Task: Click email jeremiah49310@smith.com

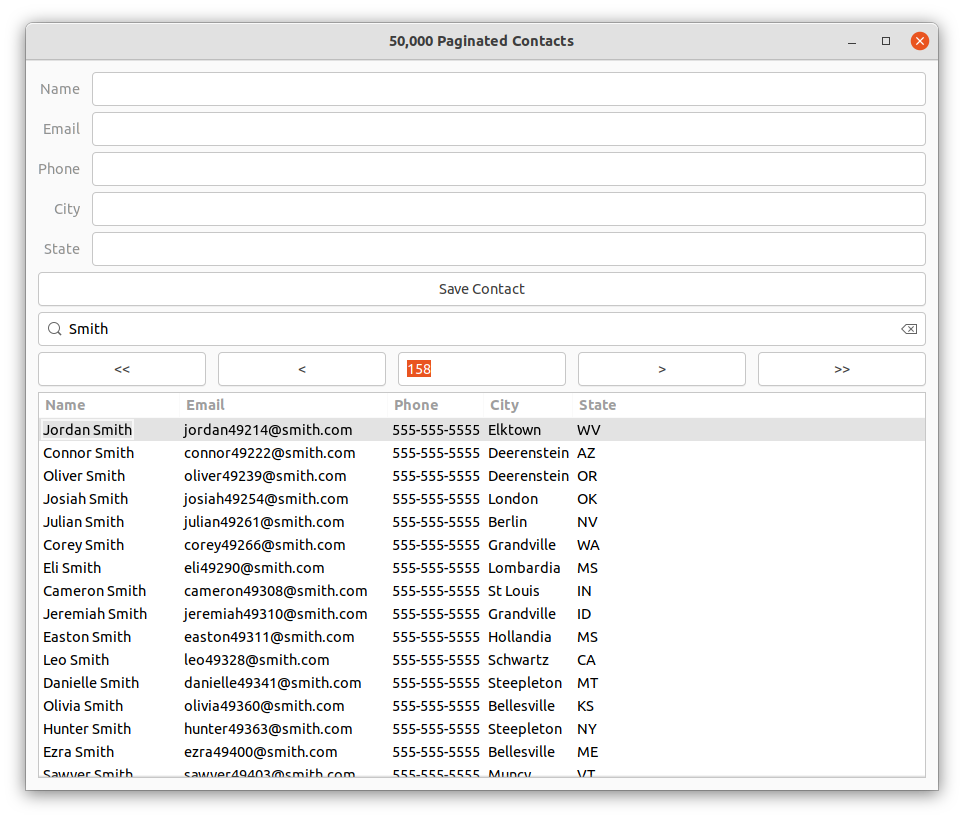Action: 275,614
